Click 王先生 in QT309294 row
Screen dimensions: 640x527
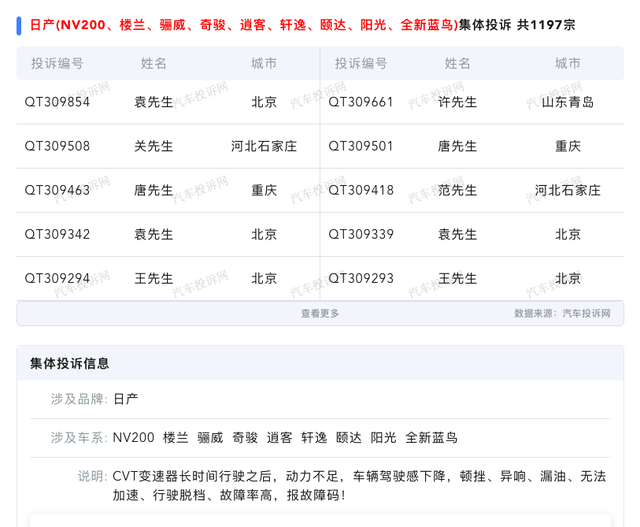point(154,278)
